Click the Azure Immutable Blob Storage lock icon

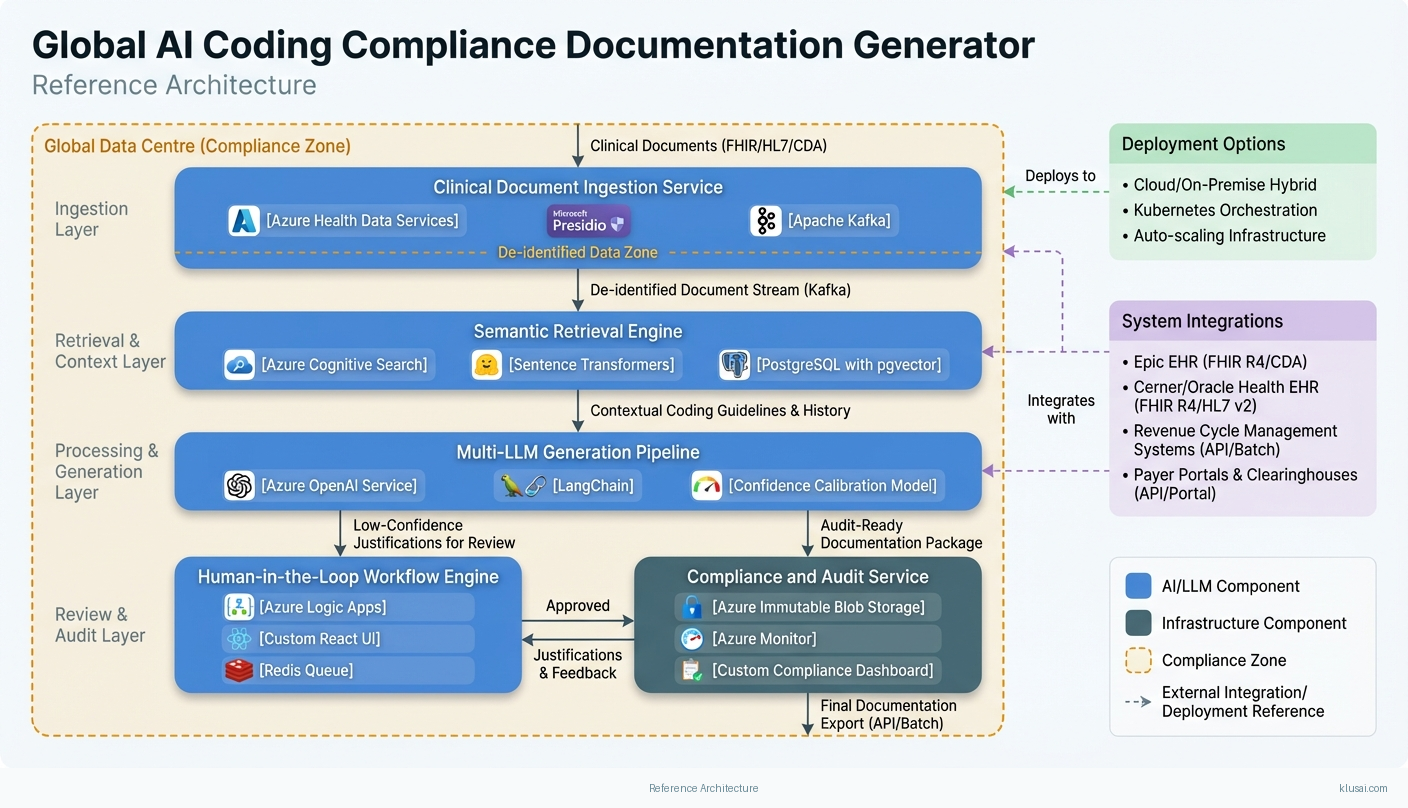tap(691, 607)
